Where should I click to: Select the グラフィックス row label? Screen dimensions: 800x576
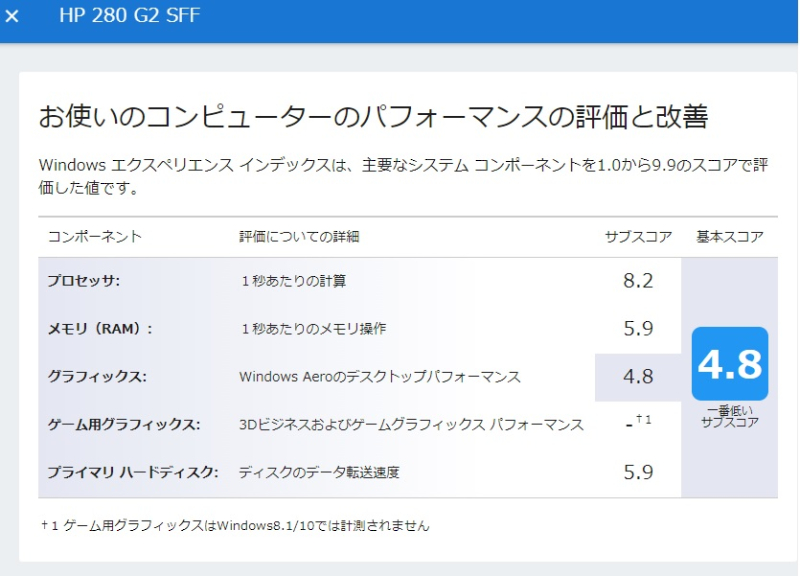pos(97,377)
